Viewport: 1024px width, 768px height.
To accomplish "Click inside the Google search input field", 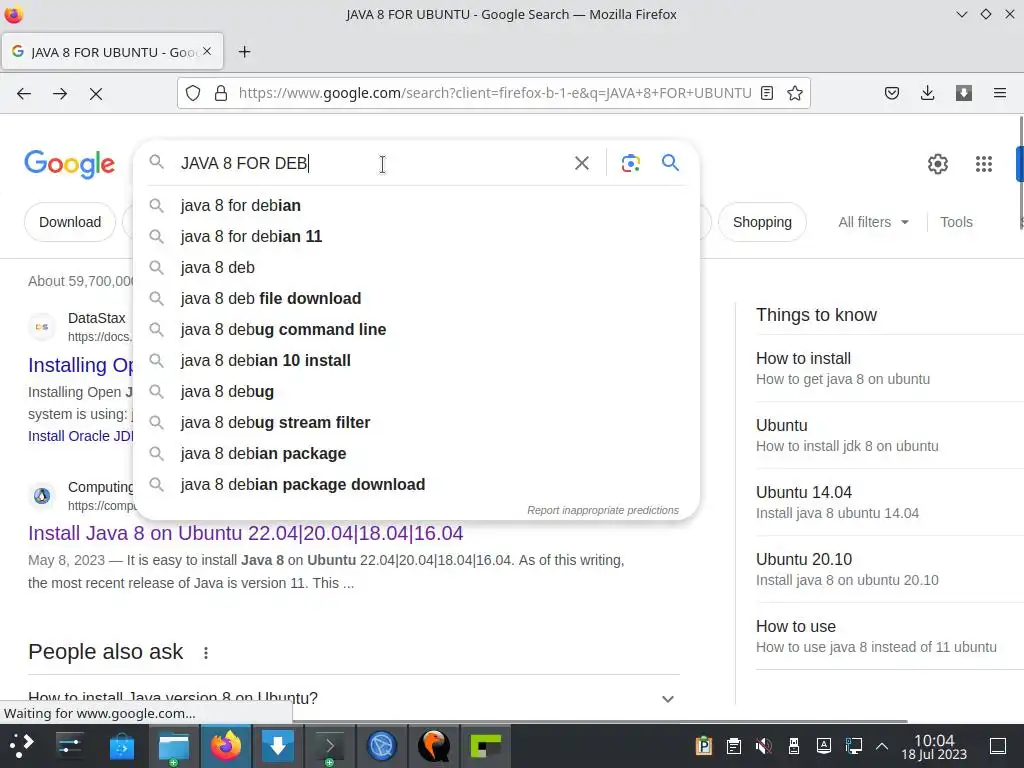I will [372, 163].
